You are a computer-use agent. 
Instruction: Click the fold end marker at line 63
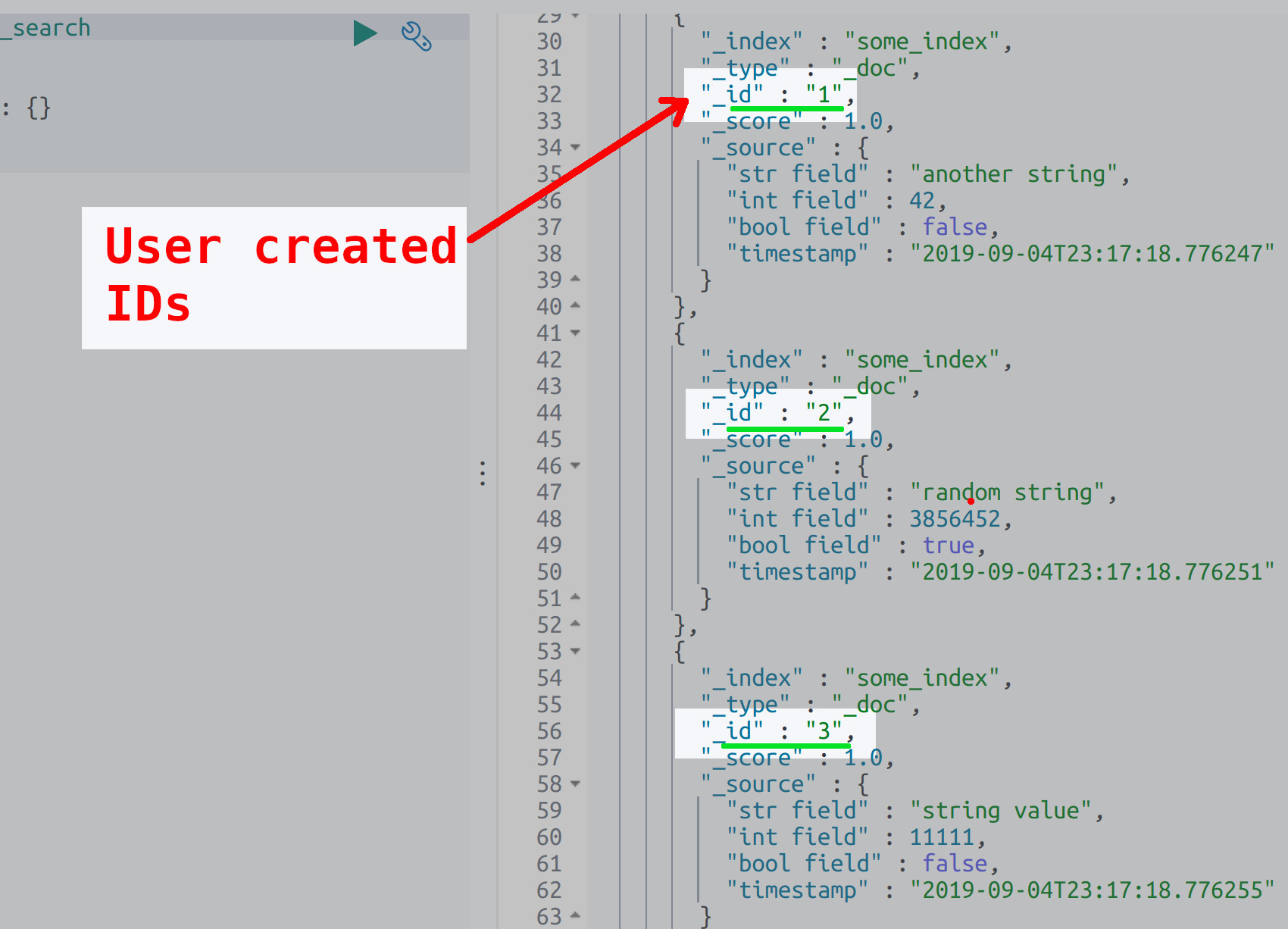click(575, 916)
